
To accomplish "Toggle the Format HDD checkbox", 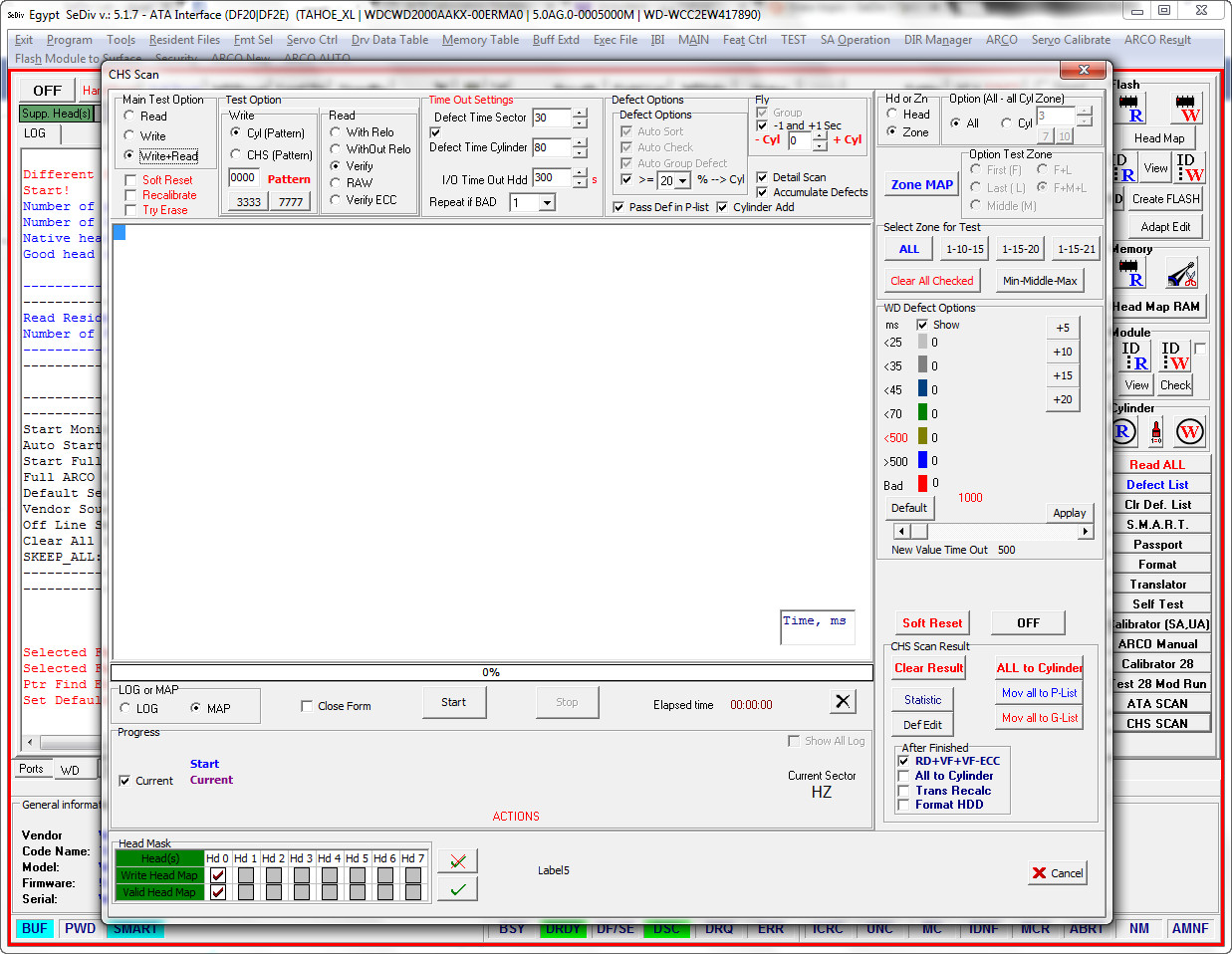I will tap(903, 805).
